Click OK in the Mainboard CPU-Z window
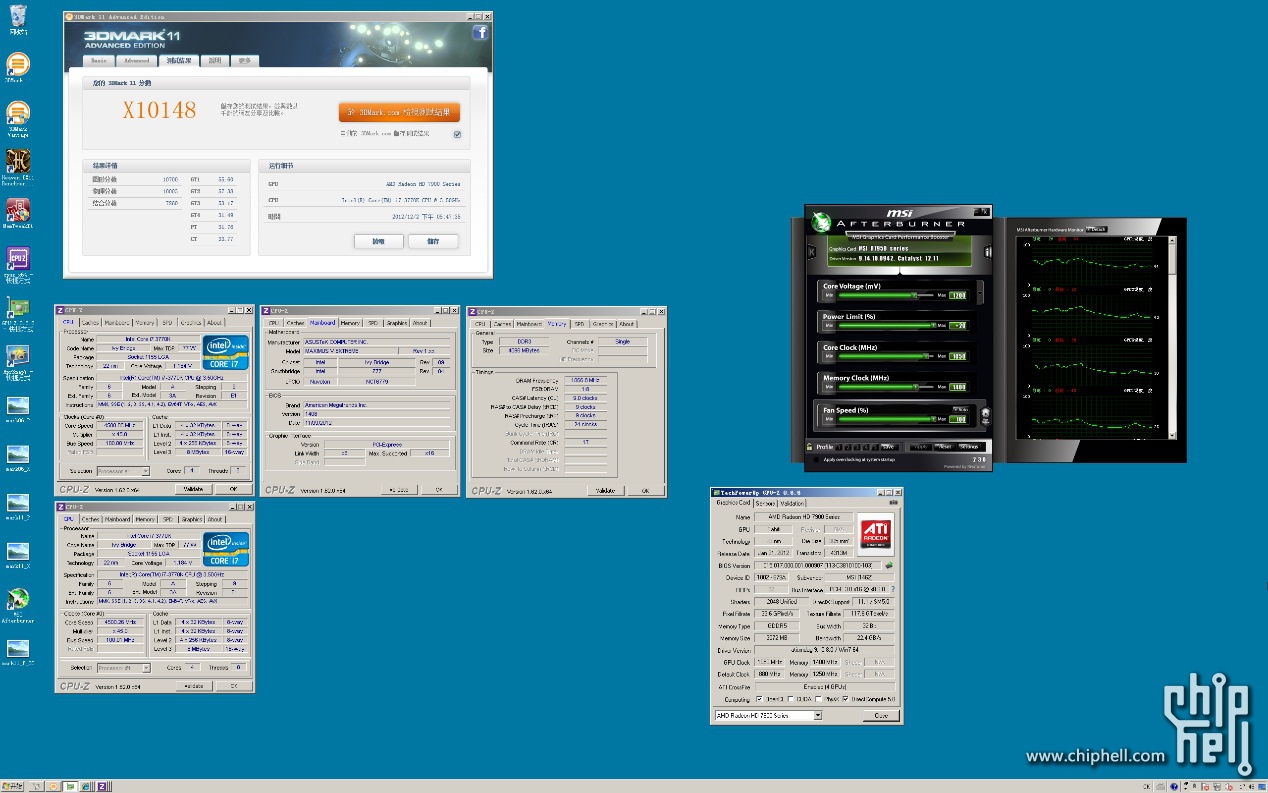Screen dimensions: 1268x793 (x=439, y=490)
